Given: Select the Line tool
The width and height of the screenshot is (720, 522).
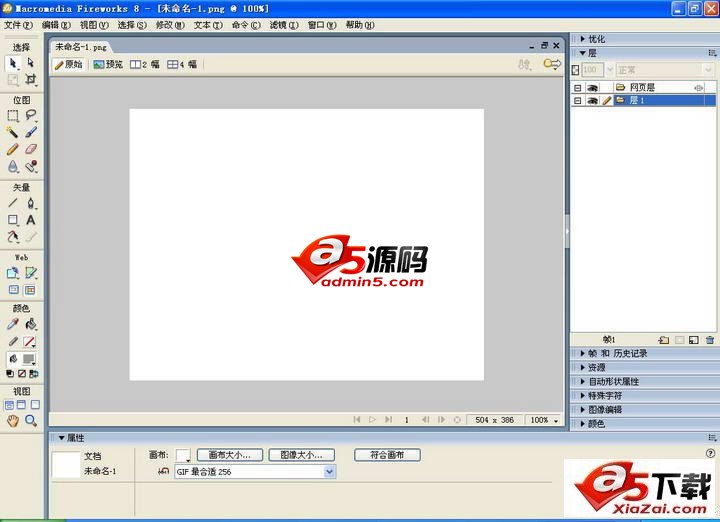Looking at the screenshot, I should click(x=13, y=203).
